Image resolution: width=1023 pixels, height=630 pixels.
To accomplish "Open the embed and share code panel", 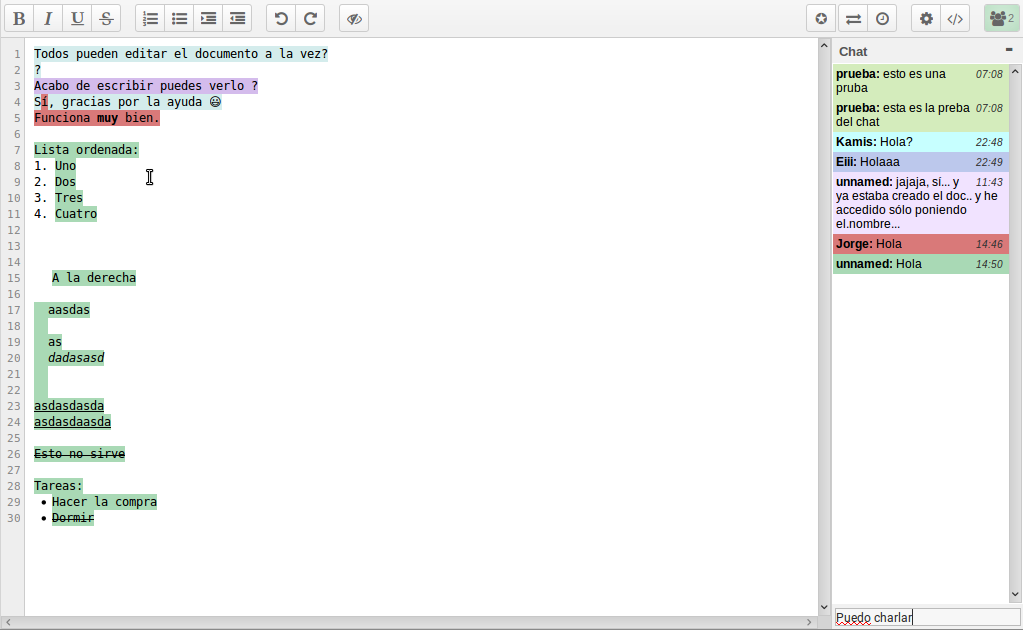I will tap(955, 18).
